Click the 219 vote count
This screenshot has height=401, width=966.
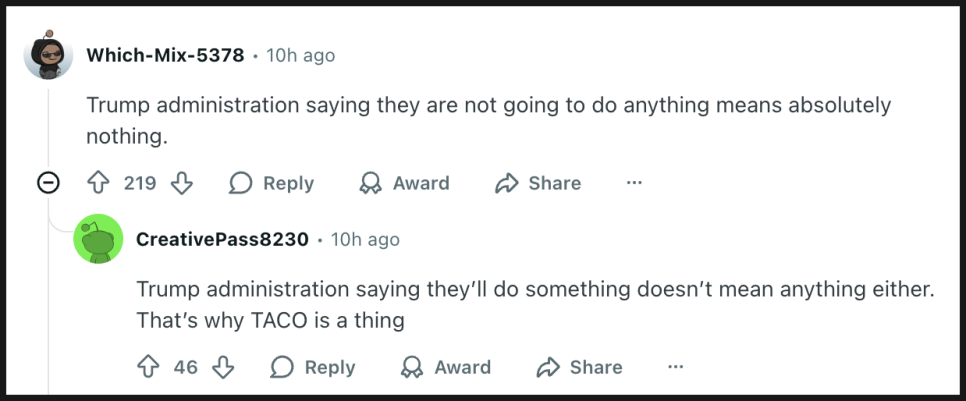pos(140,183)
